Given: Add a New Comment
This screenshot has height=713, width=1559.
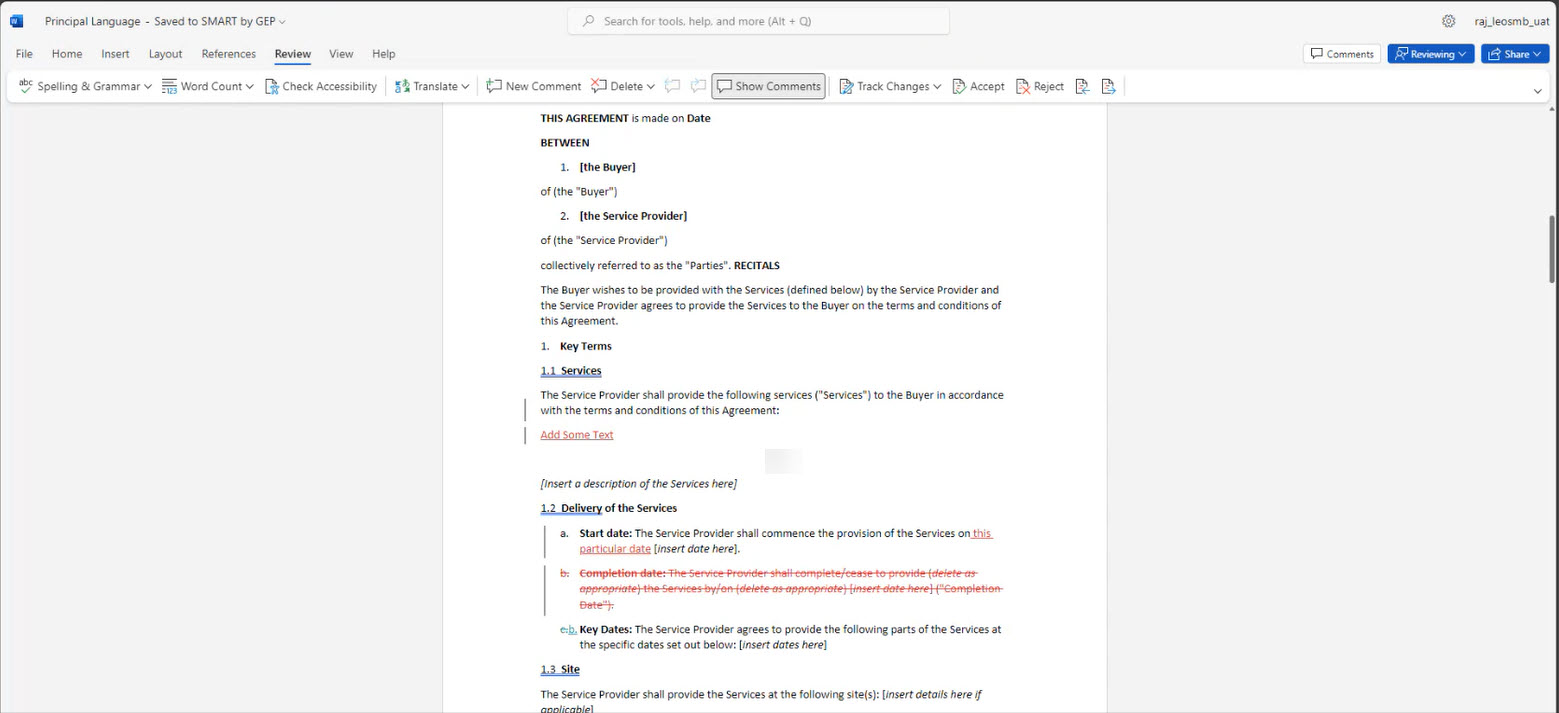Looking at the screenshot, I should pos(533,87).
